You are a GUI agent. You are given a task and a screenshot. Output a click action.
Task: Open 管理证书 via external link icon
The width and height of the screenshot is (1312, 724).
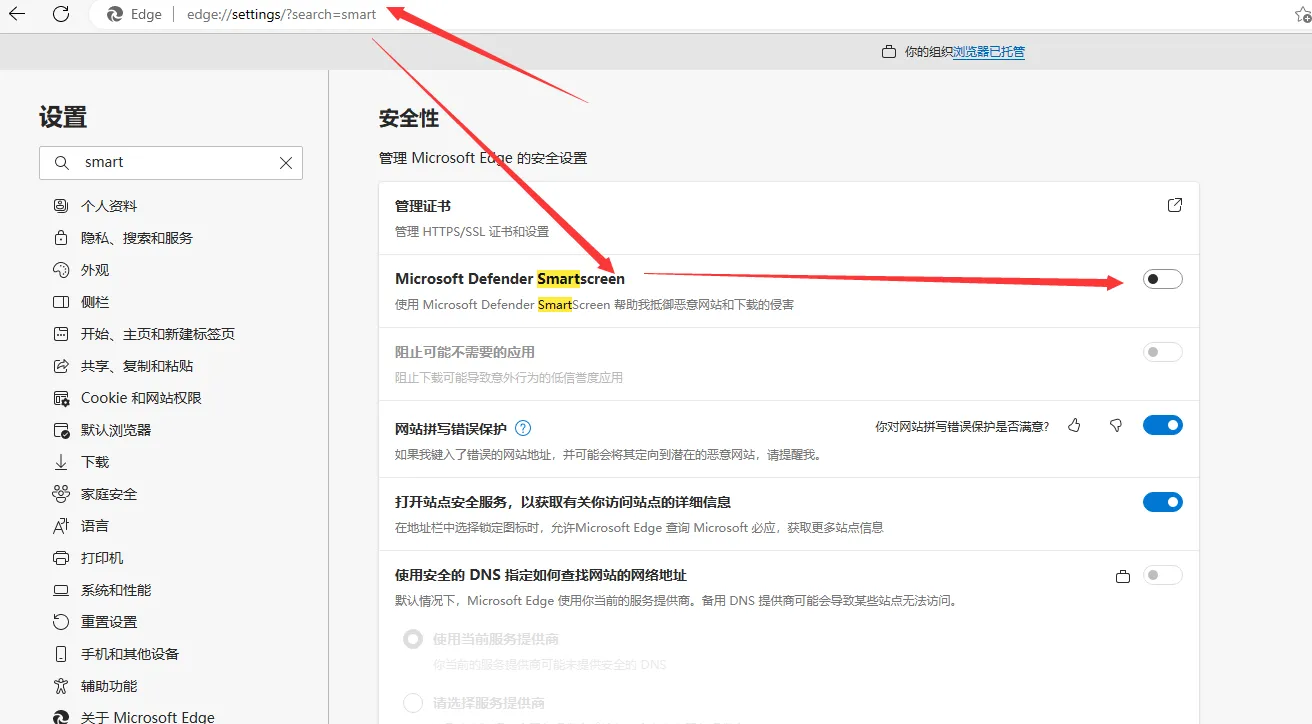coord(1175,205)
